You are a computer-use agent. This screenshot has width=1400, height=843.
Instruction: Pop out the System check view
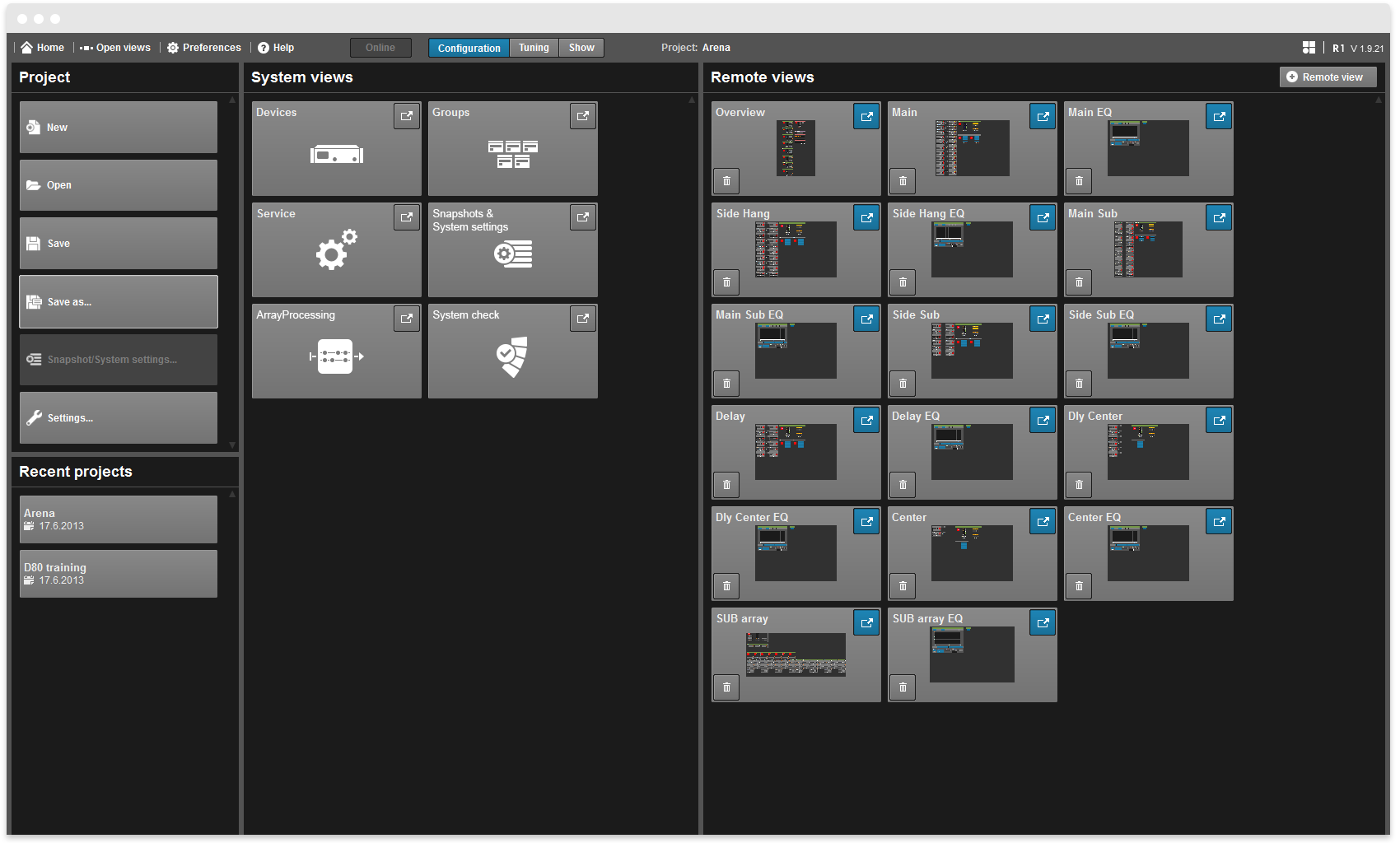tap(583, 319)
